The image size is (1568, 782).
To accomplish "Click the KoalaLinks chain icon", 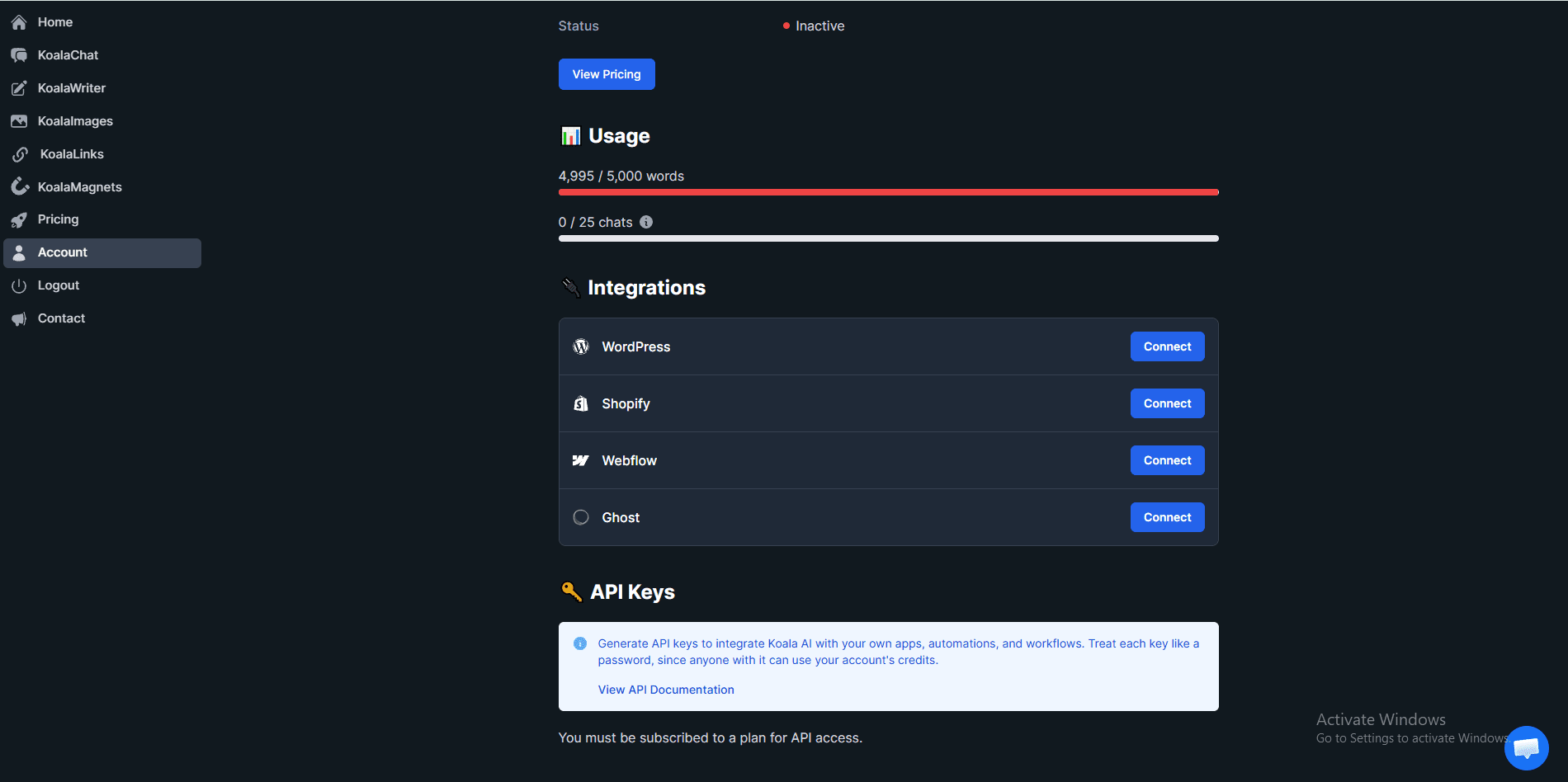I will click(21, 154).
